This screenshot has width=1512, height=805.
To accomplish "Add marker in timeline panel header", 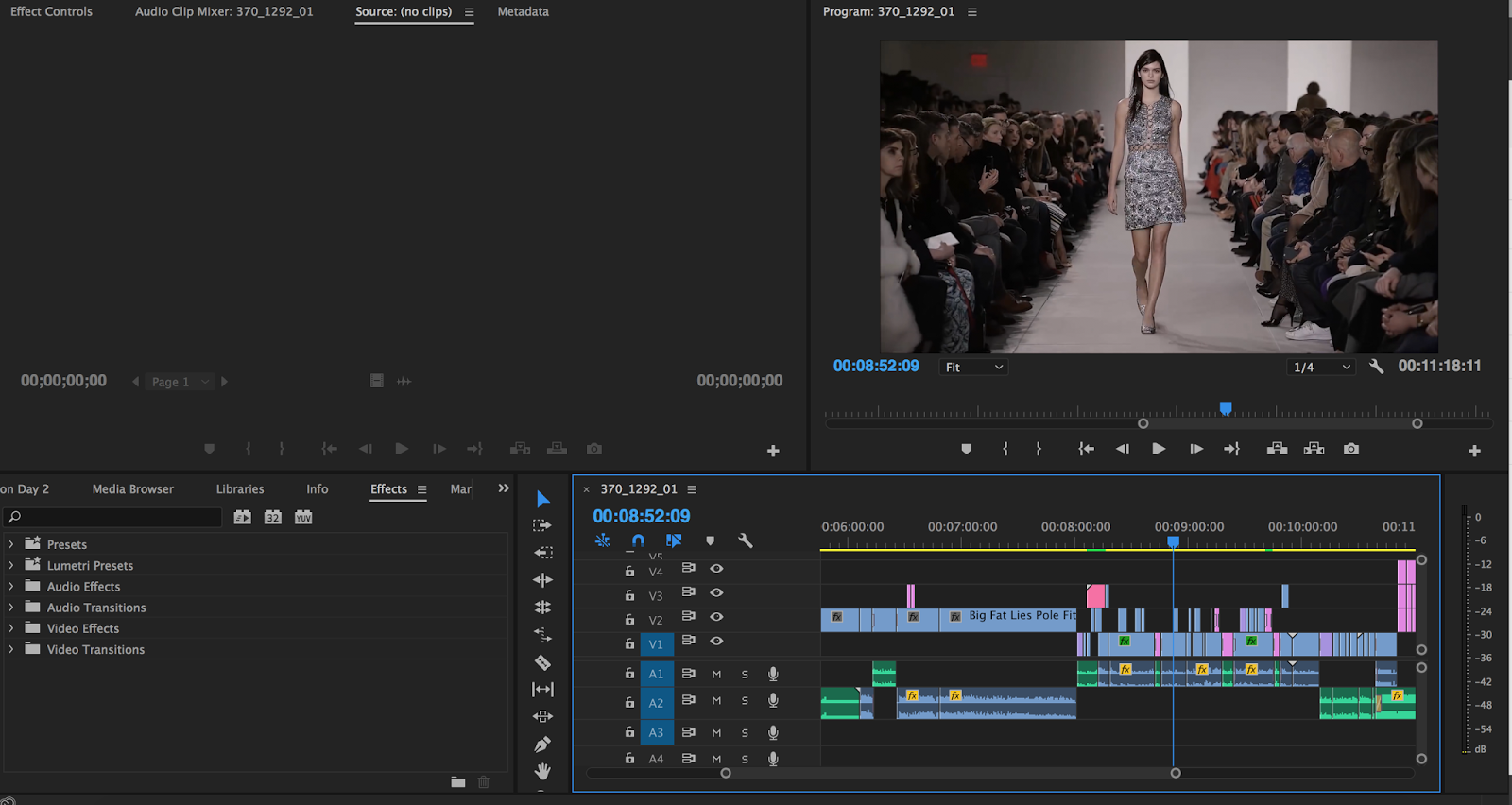I will coord(710,540).
